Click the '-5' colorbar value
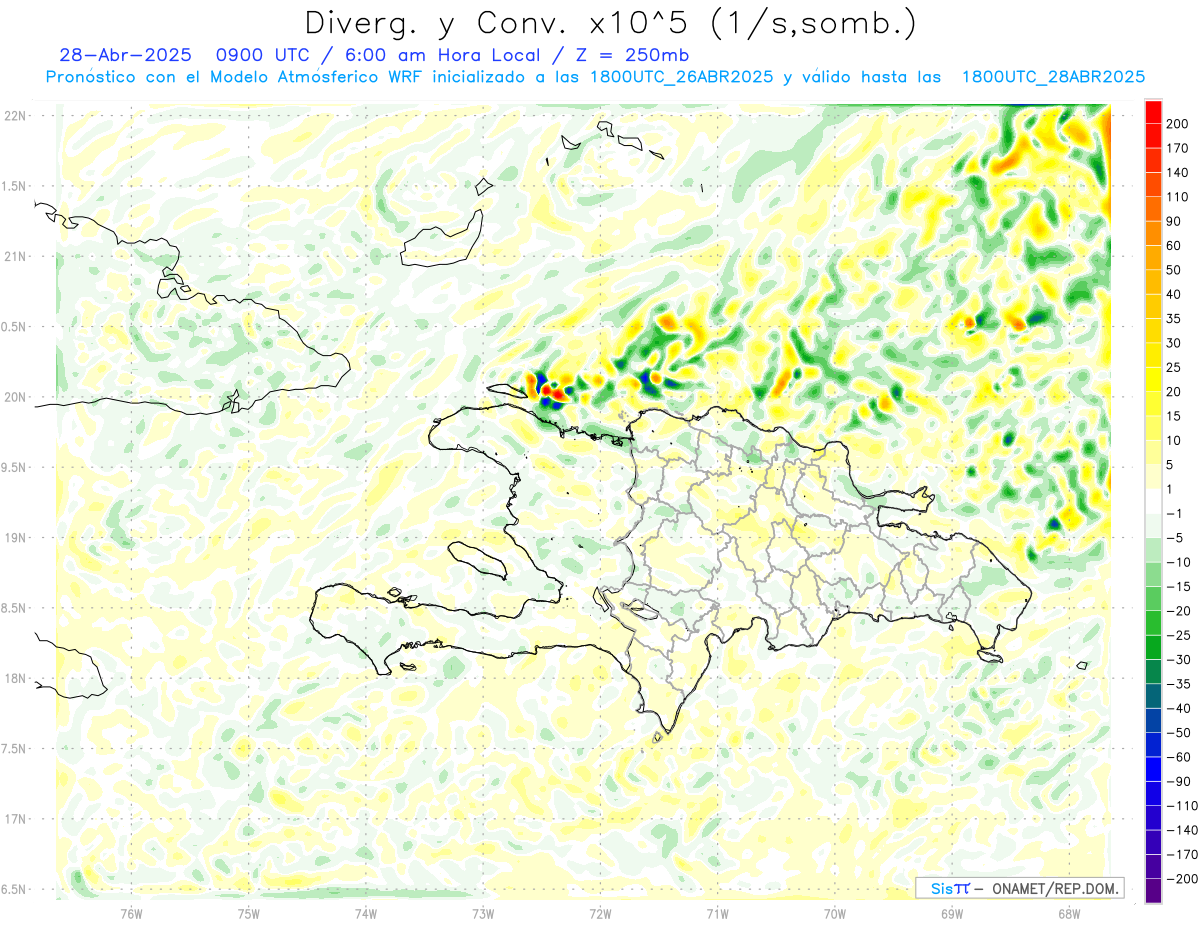This screenshot has width=1200, height=927. [x=1176, y=538]
